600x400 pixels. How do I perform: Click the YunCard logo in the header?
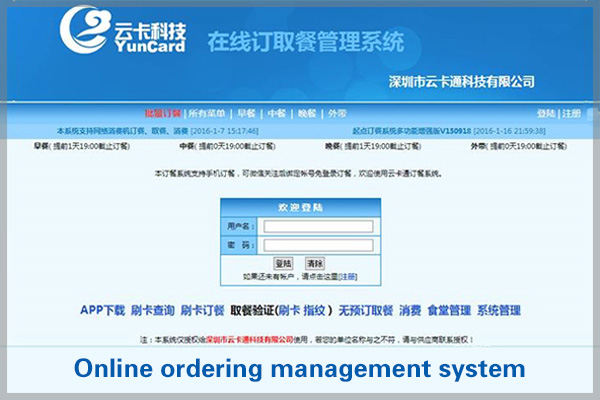point(123,30)
